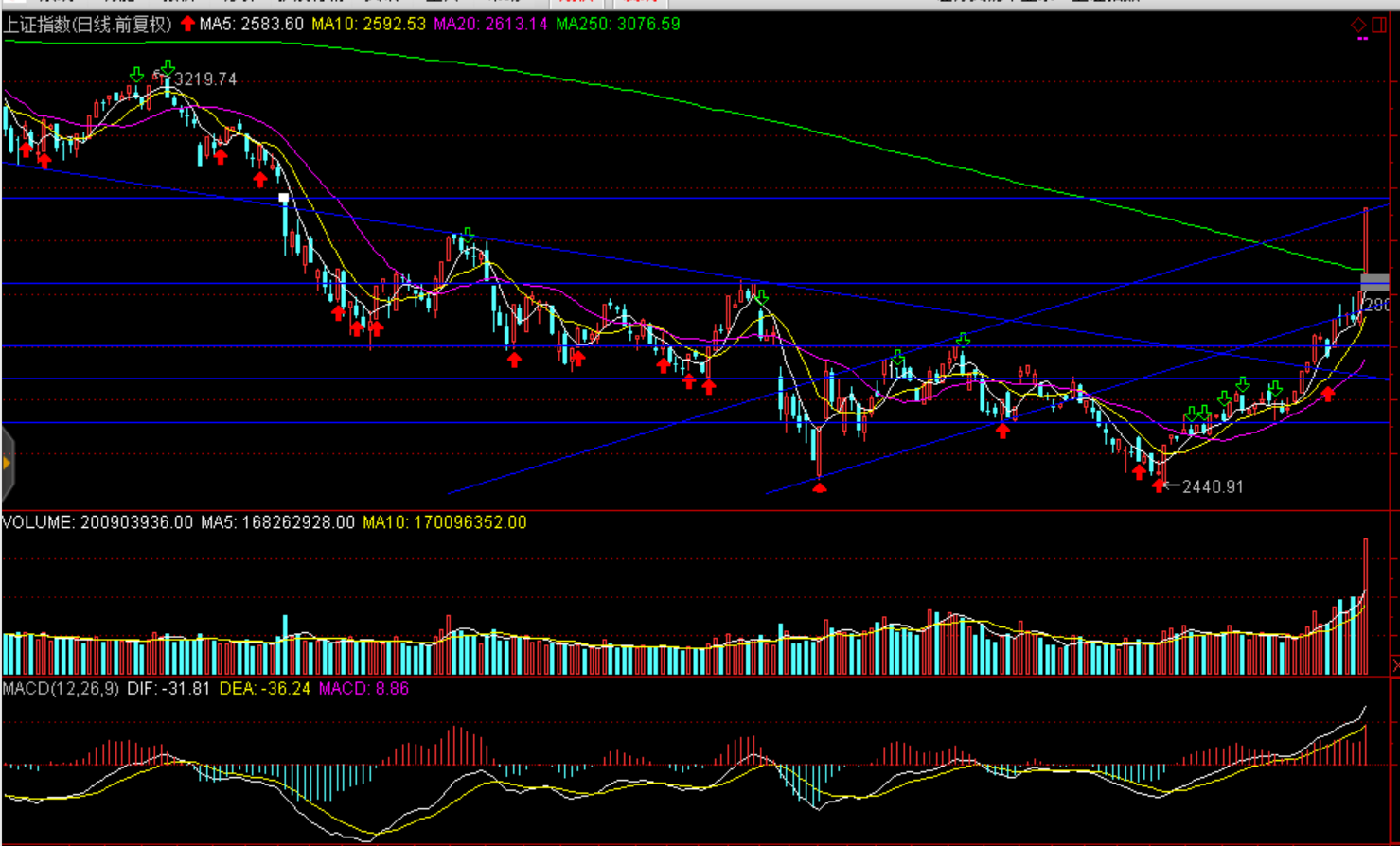
Task: Click the green sell arrow at 3219.74 peak
Action: click(x=168, y=68)
